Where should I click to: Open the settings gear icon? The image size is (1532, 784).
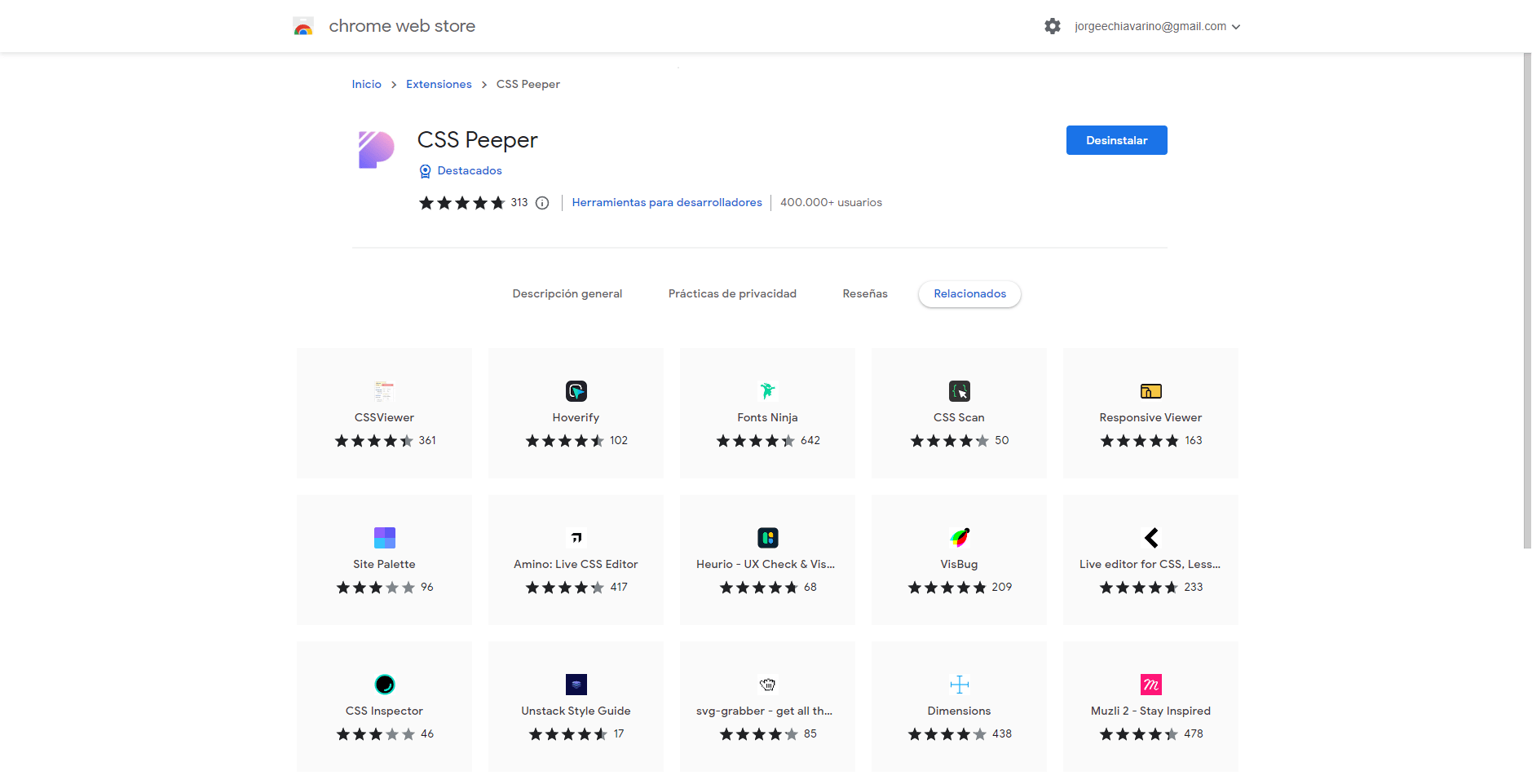click(1053, 26)
